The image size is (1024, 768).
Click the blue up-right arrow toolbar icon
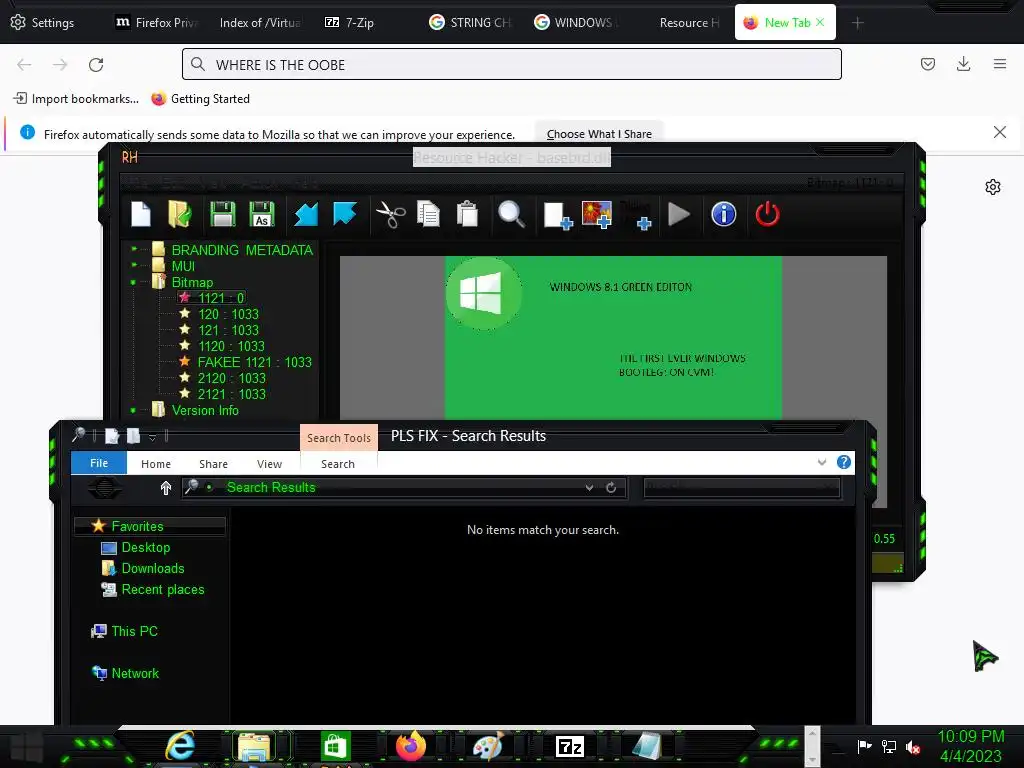tap(345, 213)
